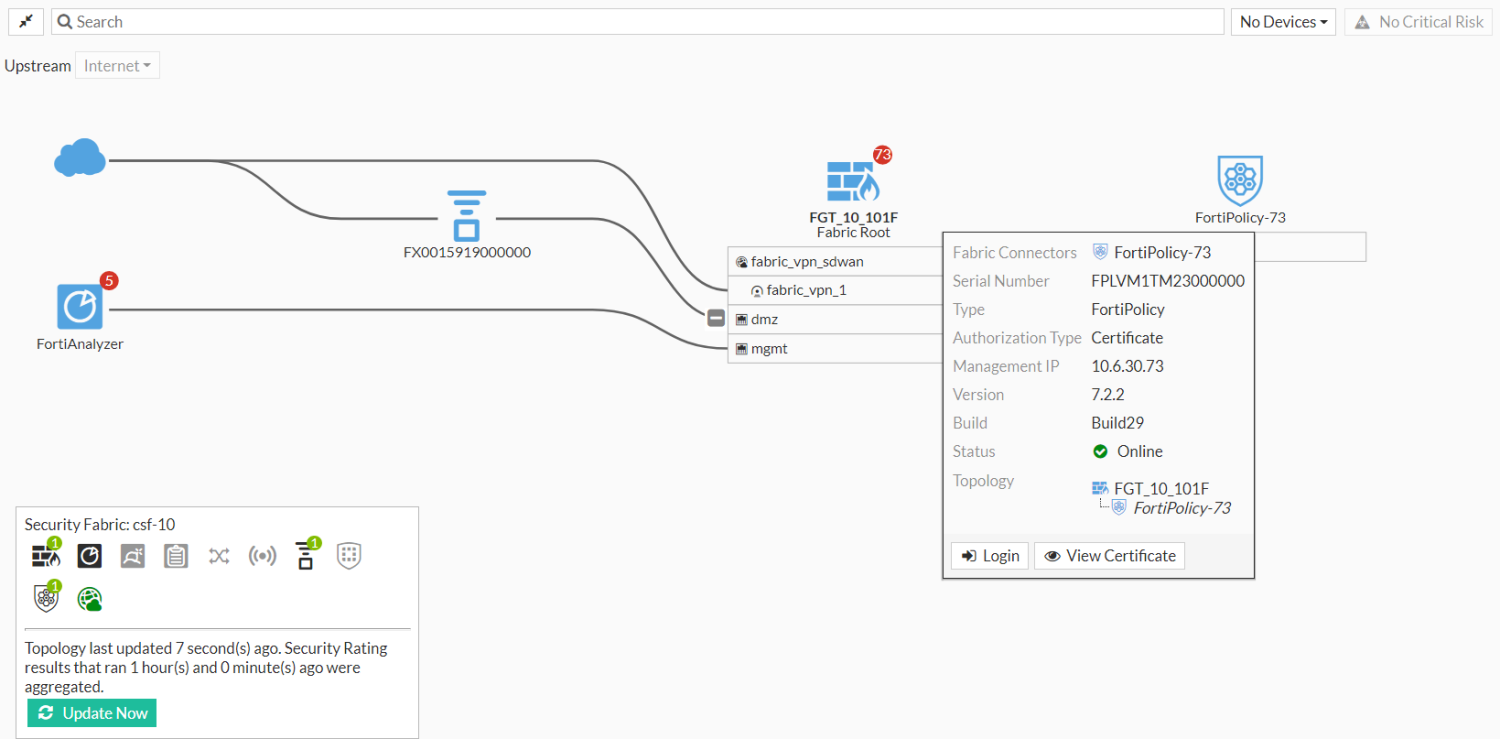1500x739 pixels.
Task: Click the Internet cloud icon
Action: pyautogui.click(x=79, y=157)
